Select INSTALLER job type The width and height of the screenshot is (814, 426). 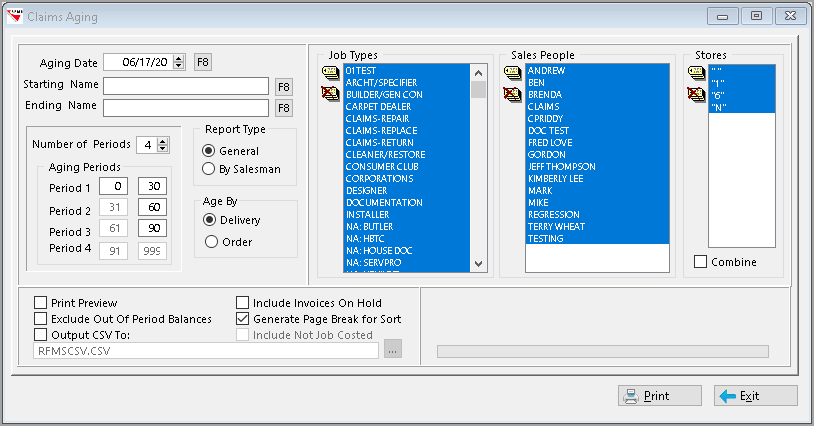click(407, 214)
